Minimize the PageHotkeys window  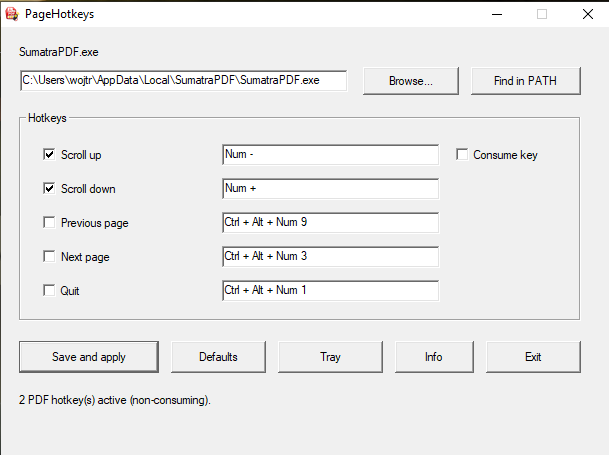tap(497, 14)
